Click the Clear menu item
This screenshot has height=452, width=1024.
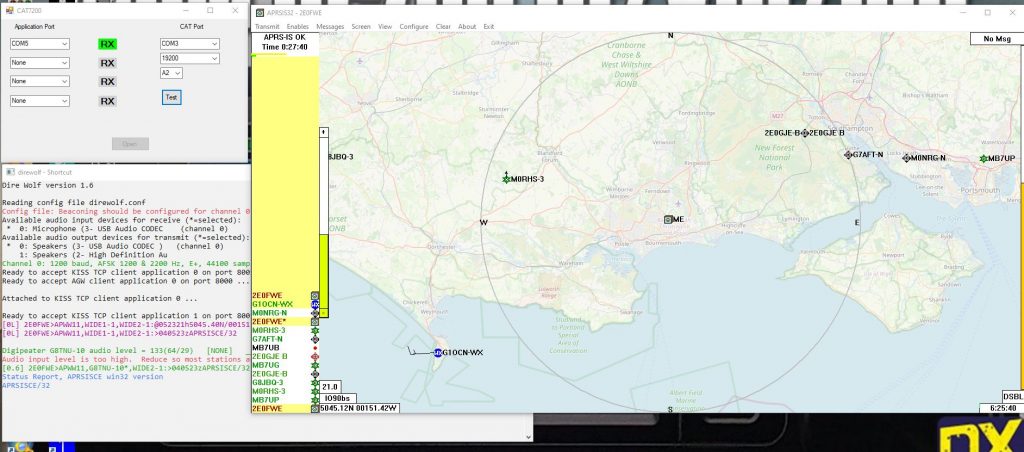pos(443,27)
